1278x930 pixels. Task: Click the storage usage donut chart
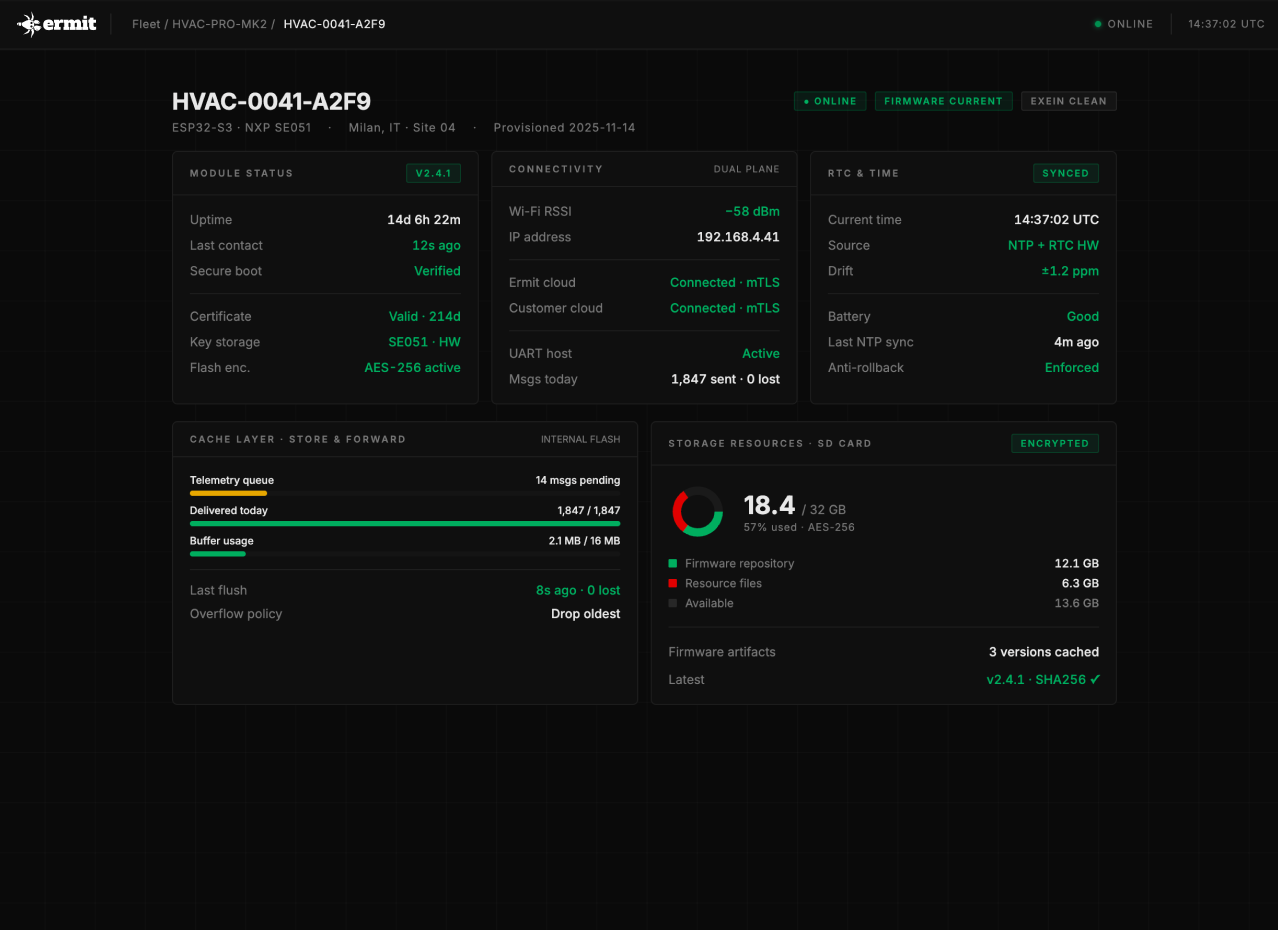coord(697,512)
